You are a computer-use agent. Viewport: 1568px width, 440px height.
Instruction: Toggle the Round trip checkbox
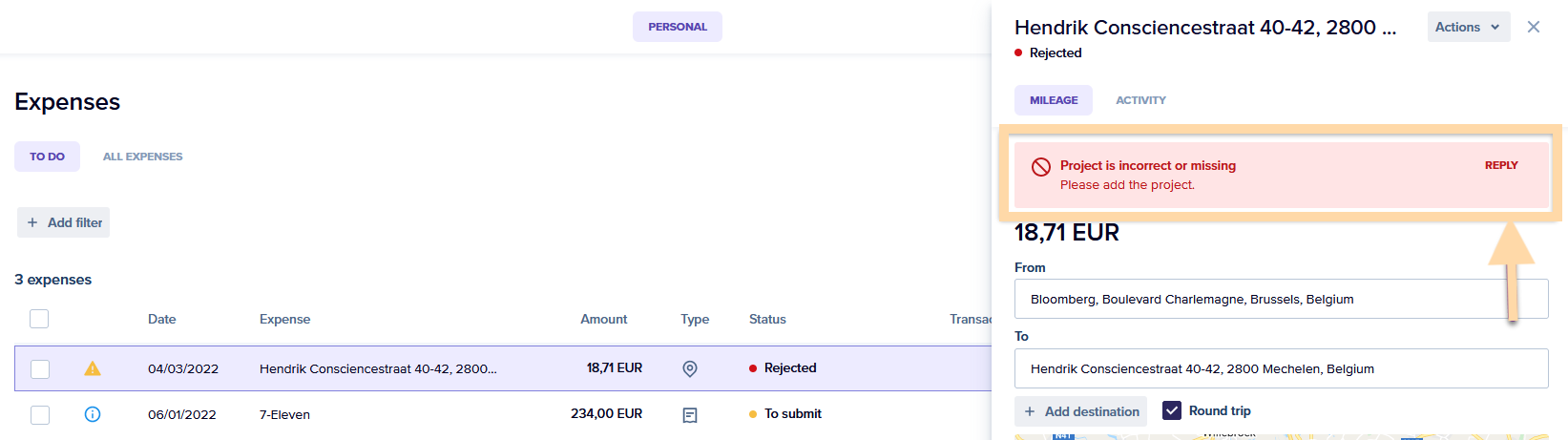pos(1172,410)
